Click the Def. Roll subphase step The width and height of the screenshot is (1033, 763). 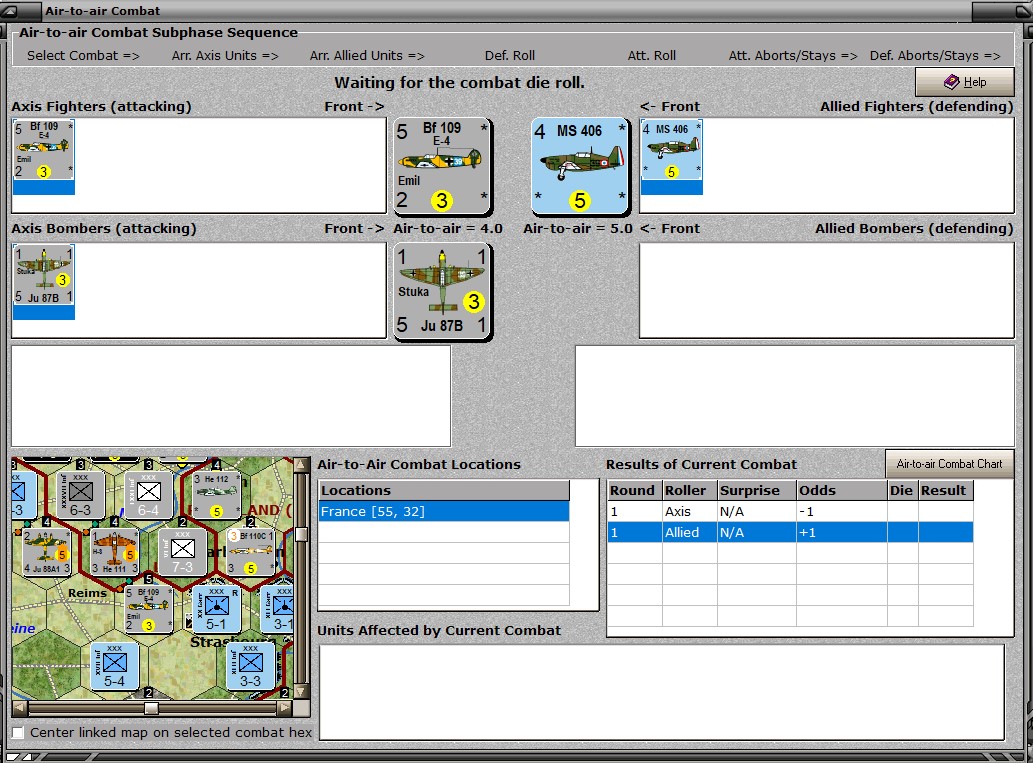[x=510, y=55]
